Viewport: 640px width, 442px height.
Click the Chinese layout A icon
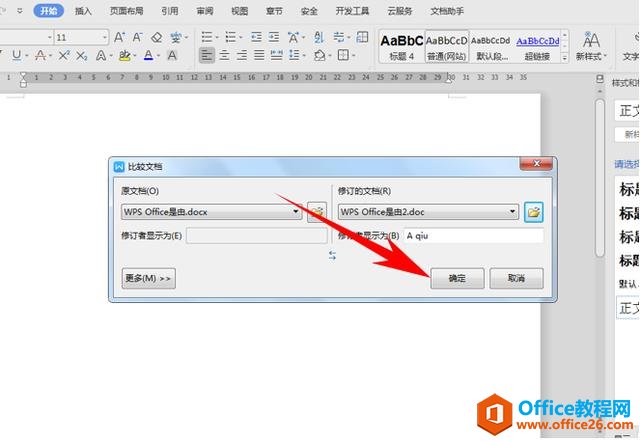click(293, 37)
